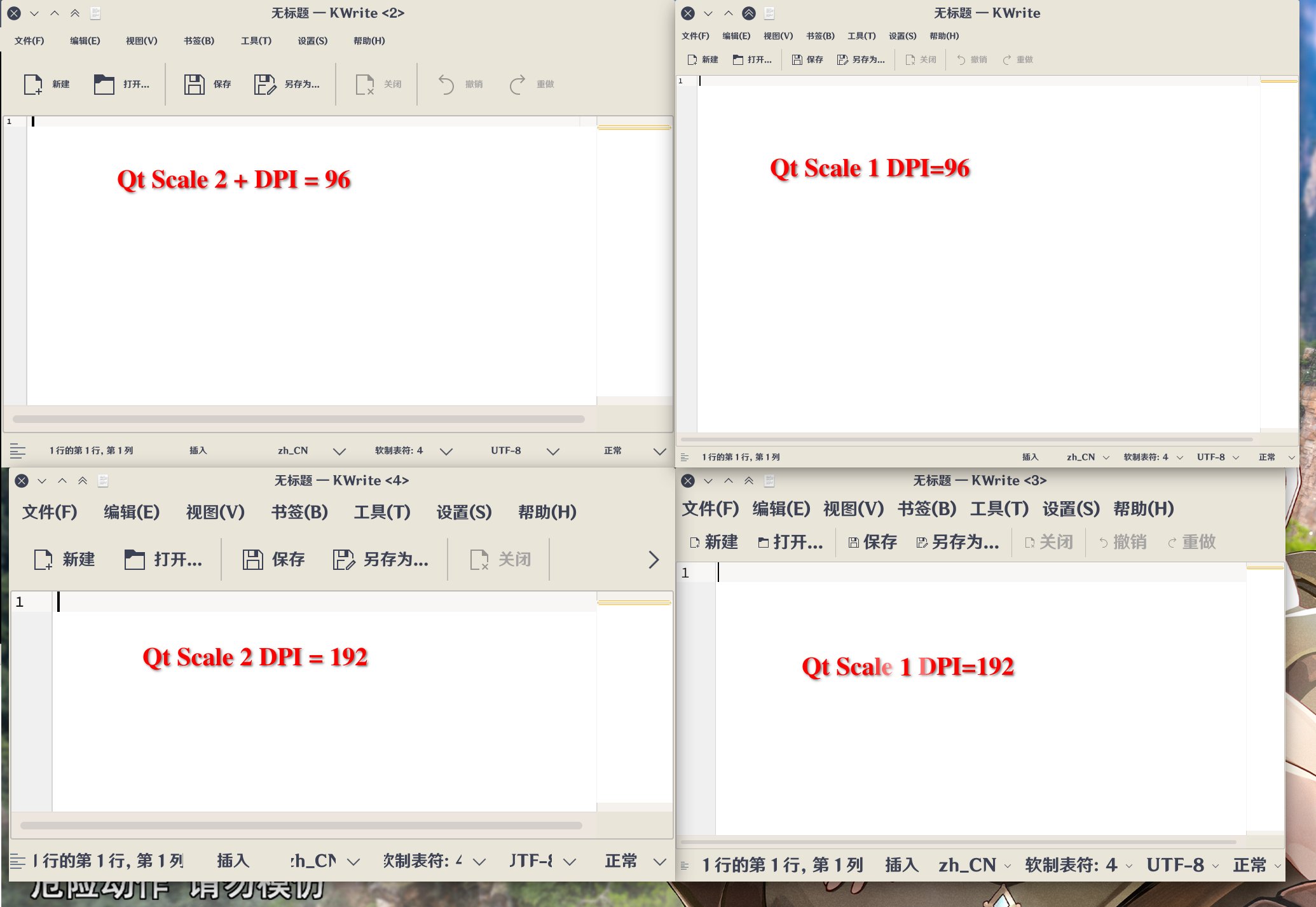Image resolution: width=1316 pixels, height=907 pixels.
Task: Expand hidden toolbar items chevron in KWrite <4>
Action: [x=654, y=560]
